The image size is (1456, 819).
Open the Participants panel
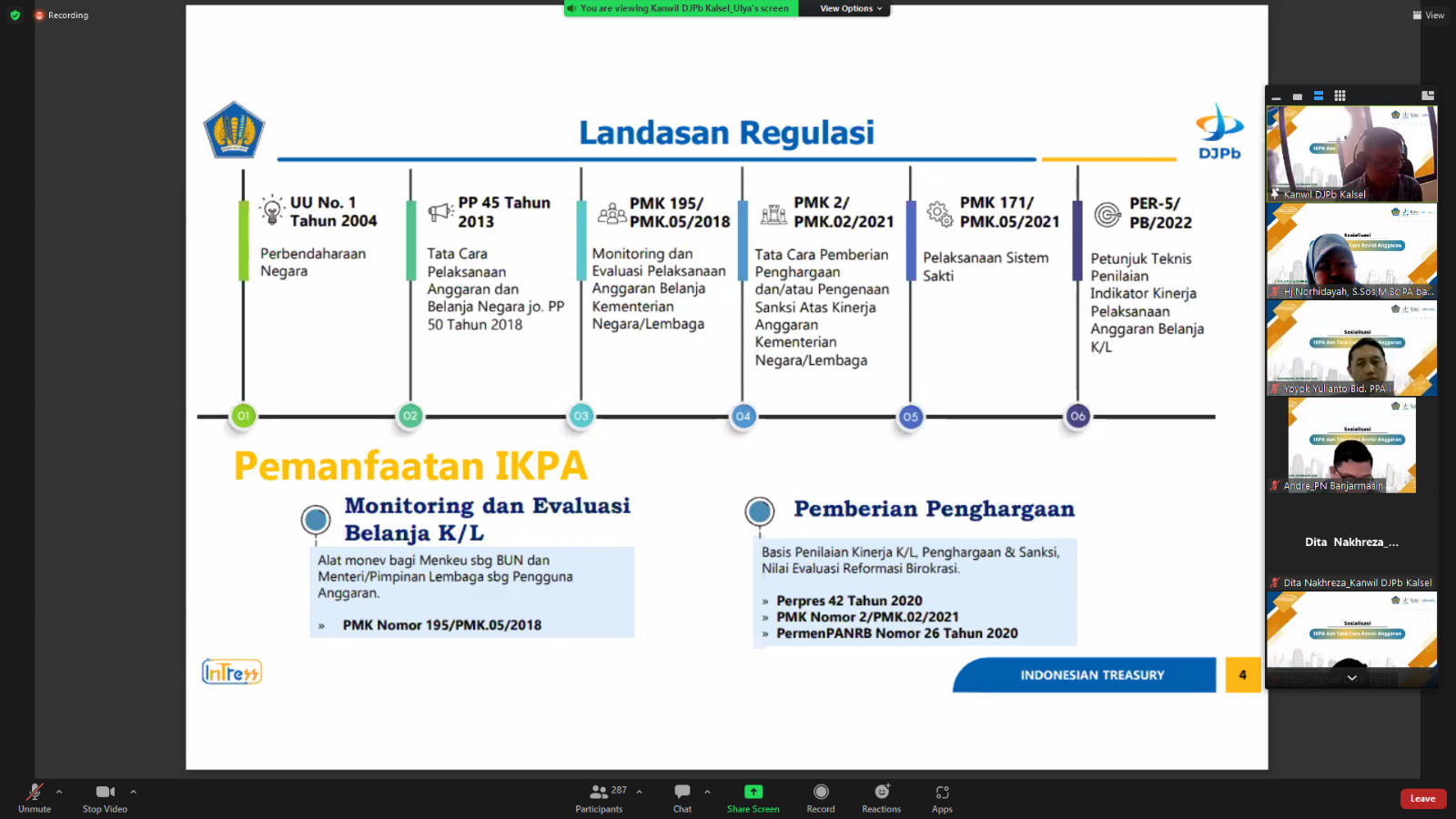(599, 797)
